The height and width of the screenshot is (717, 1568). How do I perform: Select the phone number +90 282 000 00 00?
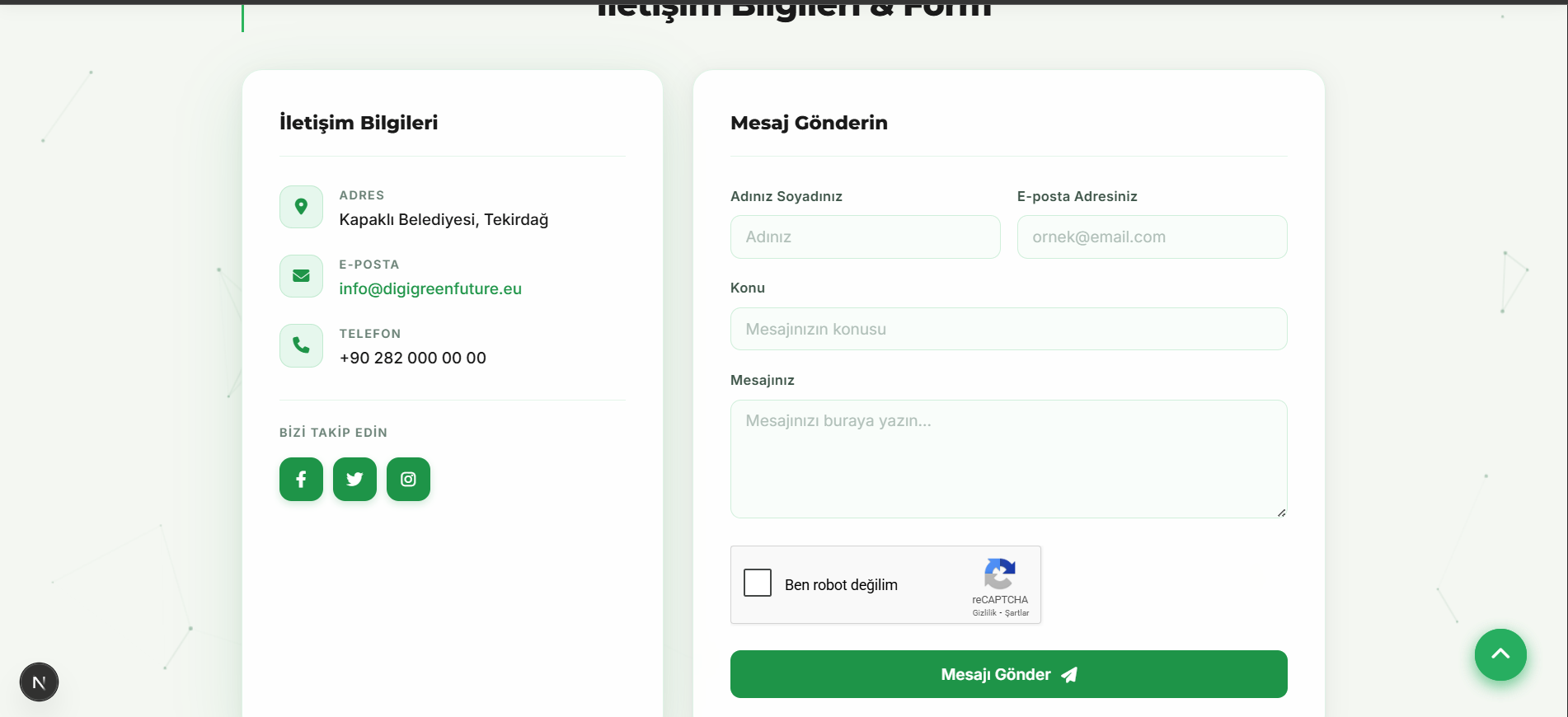(x=412, y=358)
